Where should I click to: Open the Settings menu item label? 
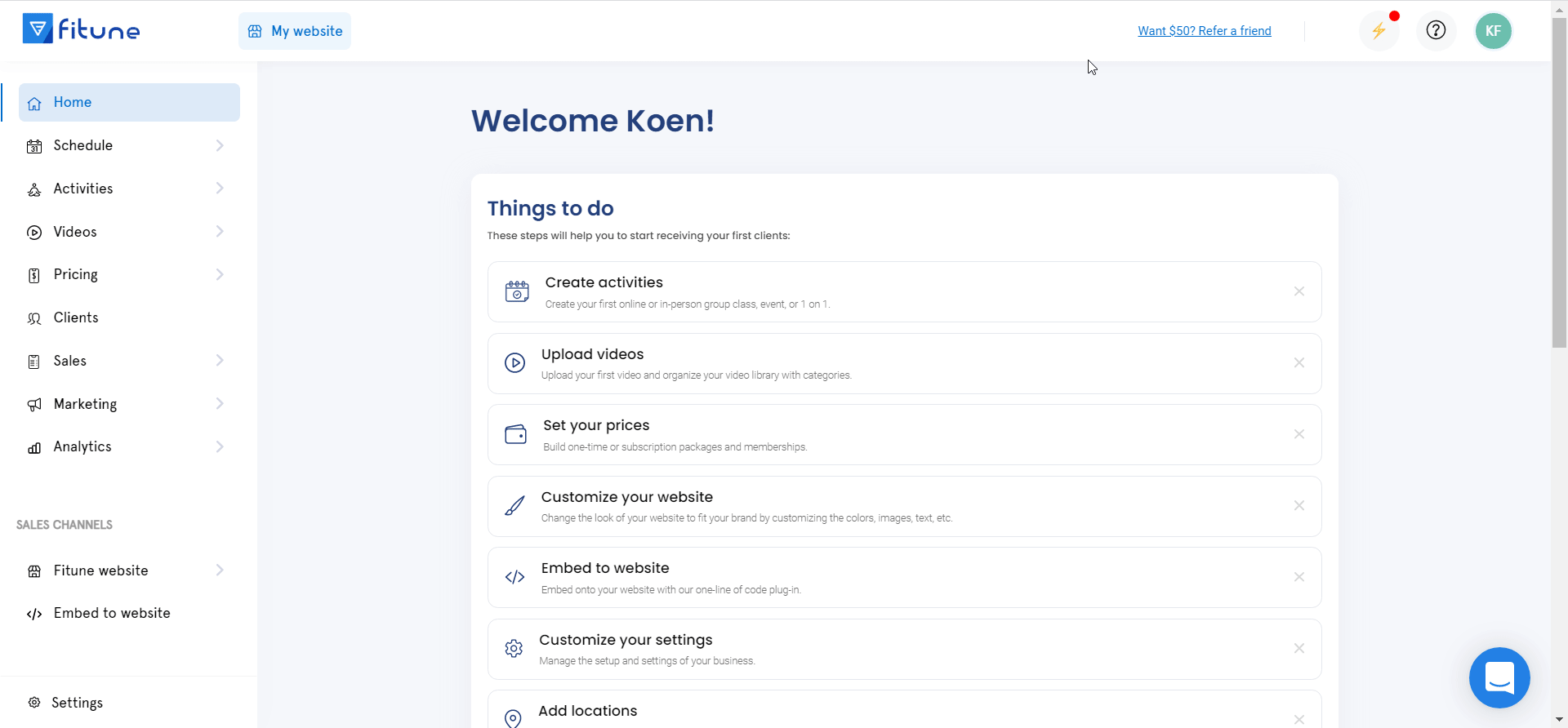(x=77, y=703)
